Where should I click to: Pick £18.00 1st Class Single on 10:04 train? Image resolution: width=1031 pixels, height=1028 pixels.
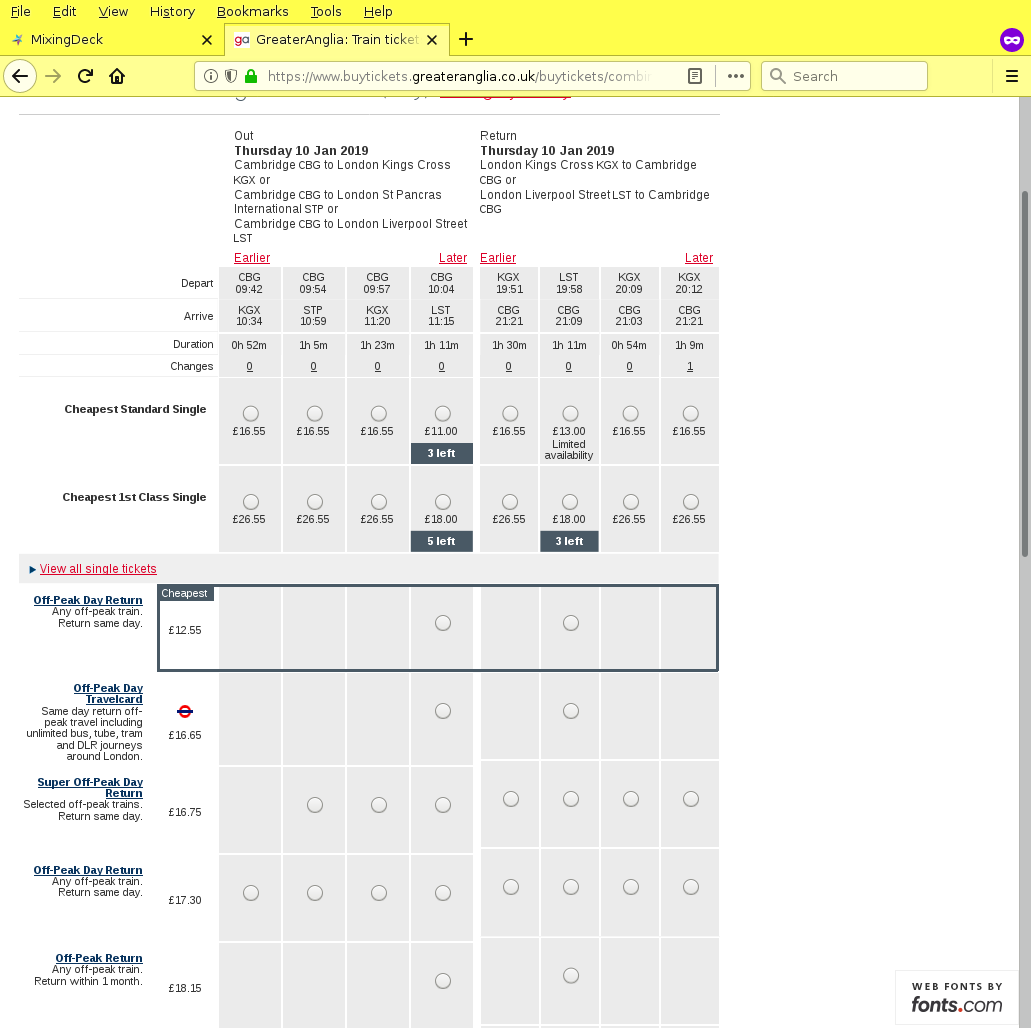click(x=443, y=502)
